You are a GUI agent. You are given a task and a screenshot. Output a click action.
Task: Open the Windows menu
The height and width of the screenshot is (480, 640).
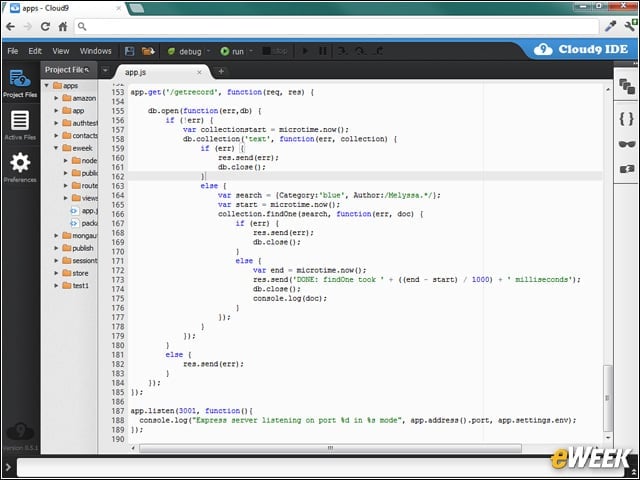pos(96,51)
